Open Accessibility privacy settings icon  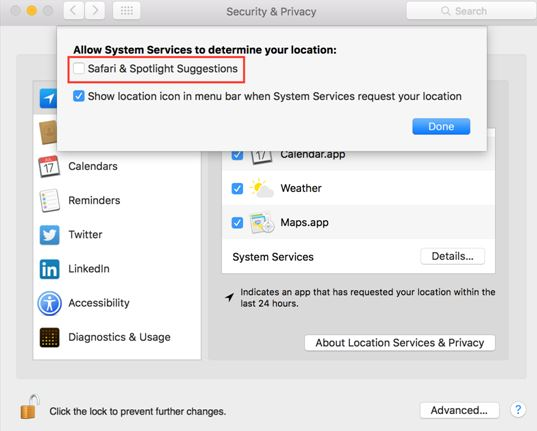[49, 303]
